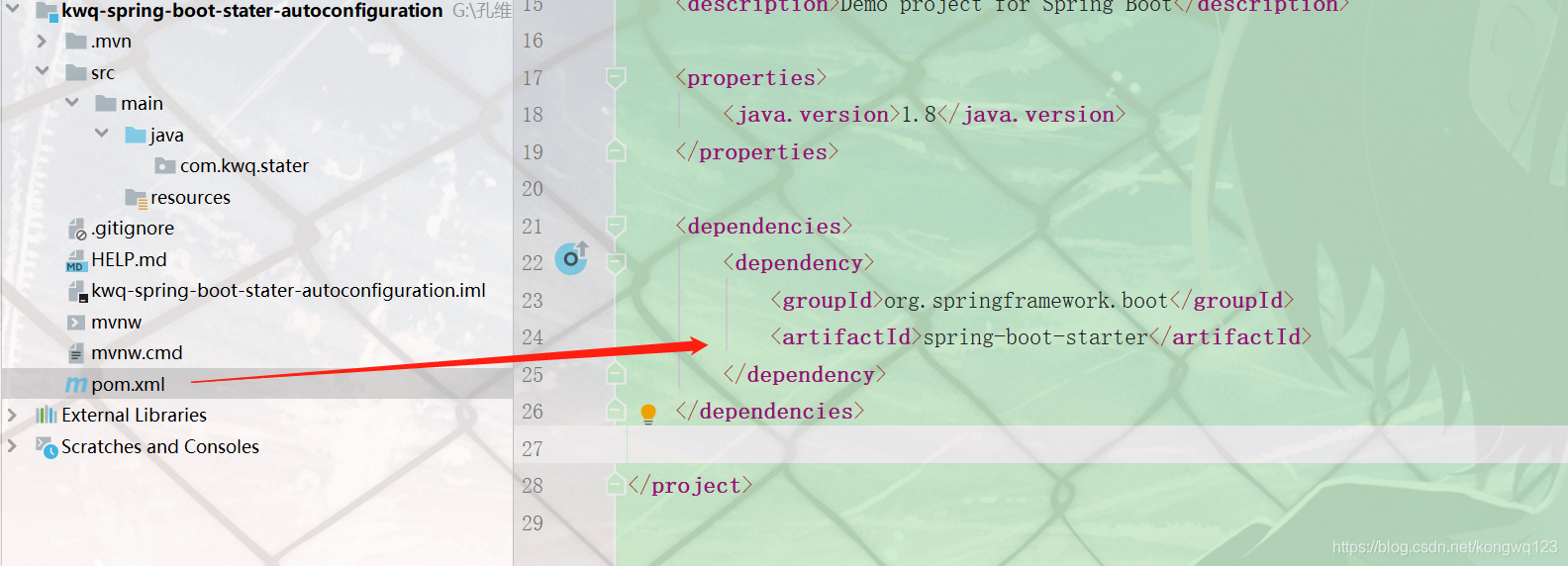
Task: Click the External Libraries icon
Action: click(47, 415)
